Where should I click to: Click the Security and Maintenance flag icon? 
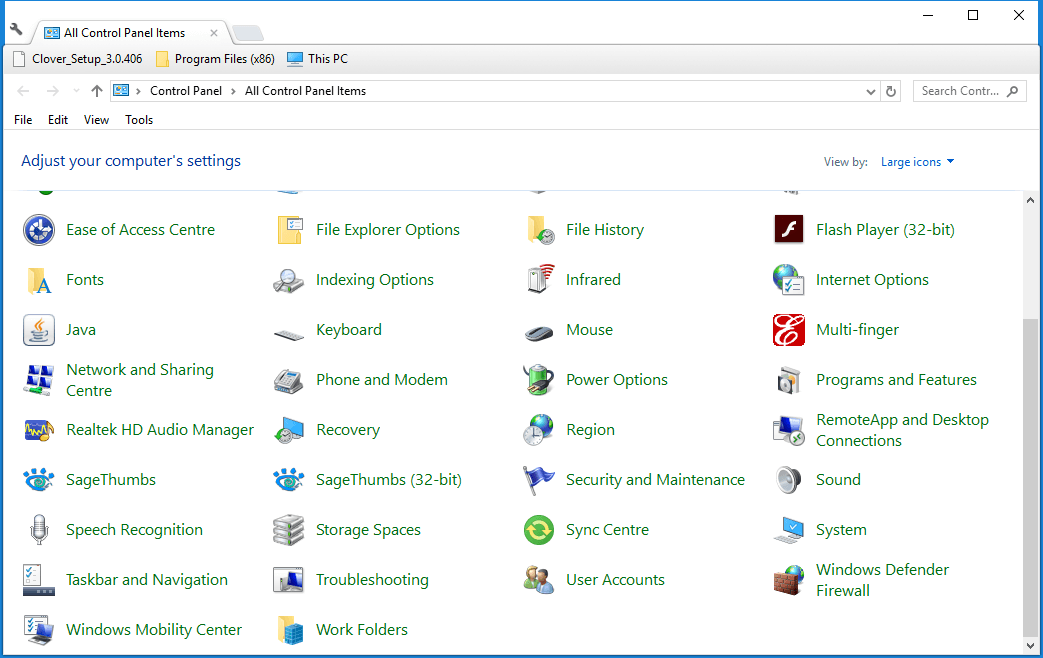[x=539, y=480]
